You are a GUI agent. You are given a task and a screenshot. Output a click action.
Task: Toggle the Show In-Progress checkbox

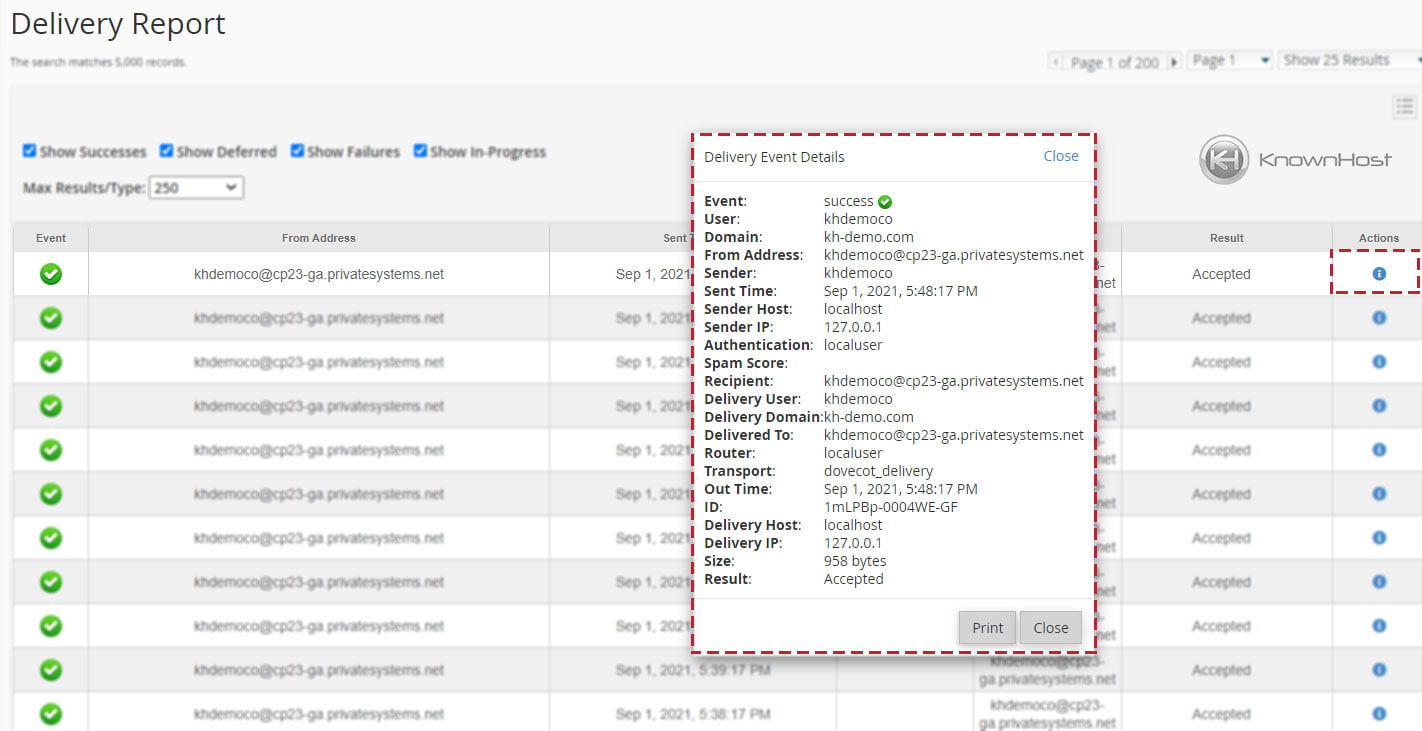(x=420, y=151)
